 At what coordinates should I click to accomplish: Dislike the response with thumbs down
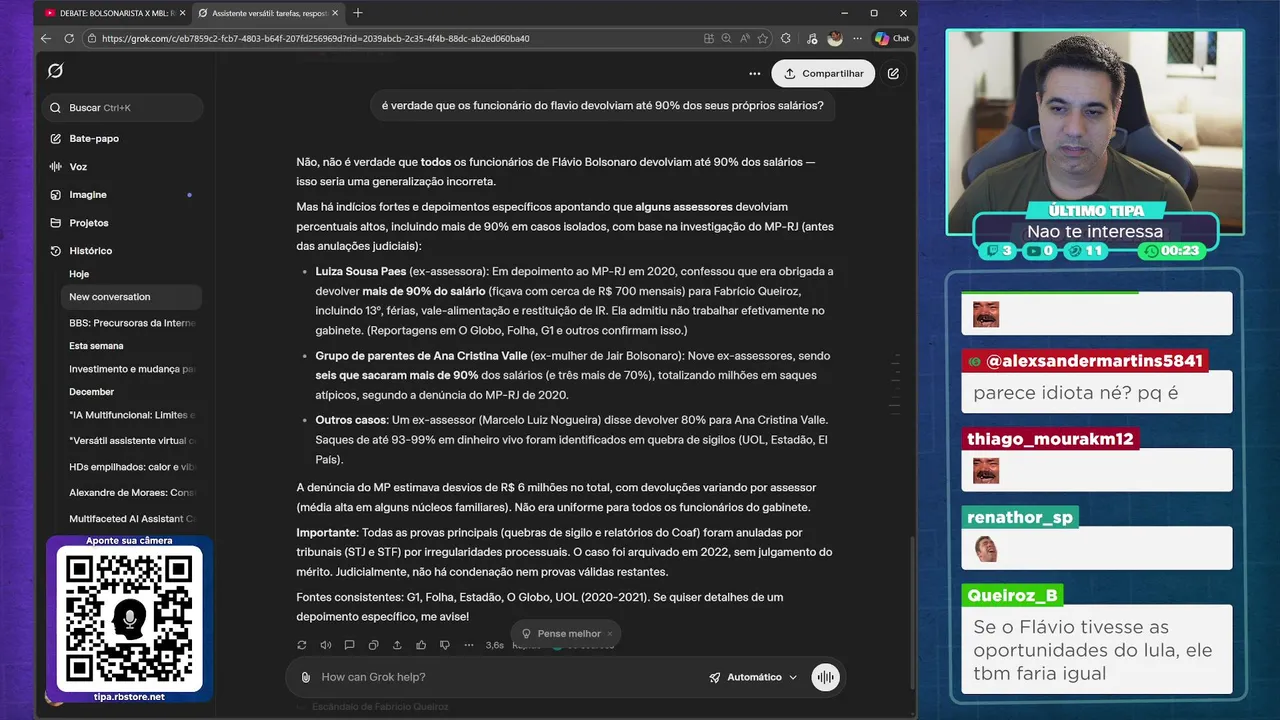tap(445, 645)
